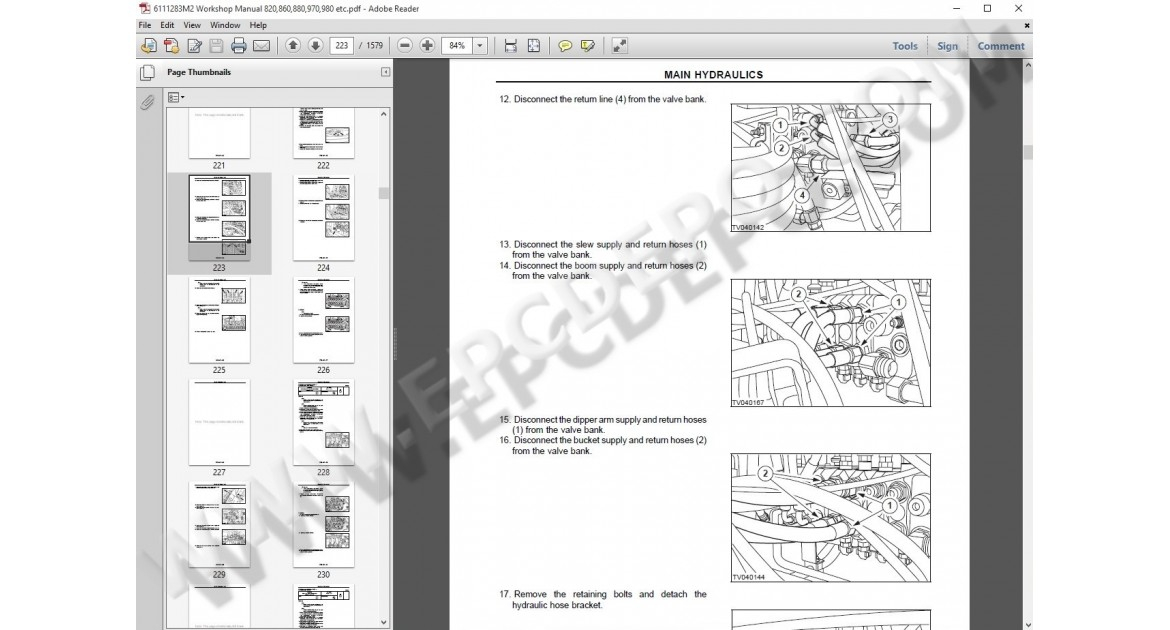The width and height of the screenshot is (1170, 630).
Task: Click the TV040142 valve bank diagram
Action: coord(830,167)
